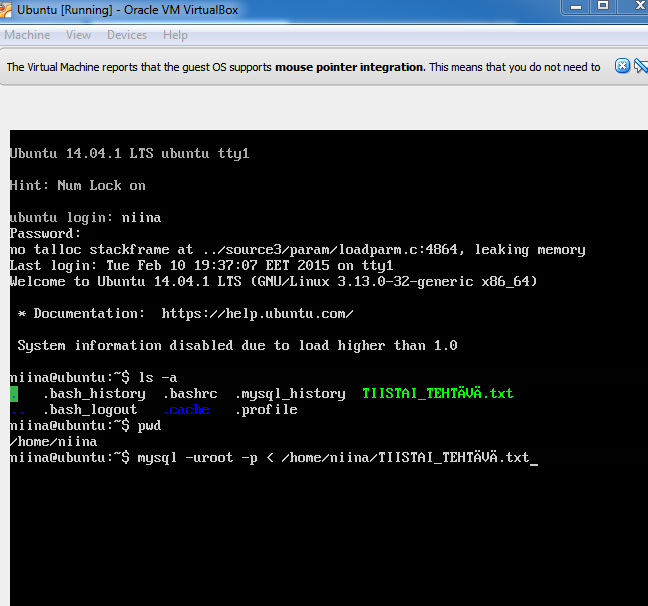
Task: Click the green highlighted current-directory dot entry
Action: click(14, 393)
